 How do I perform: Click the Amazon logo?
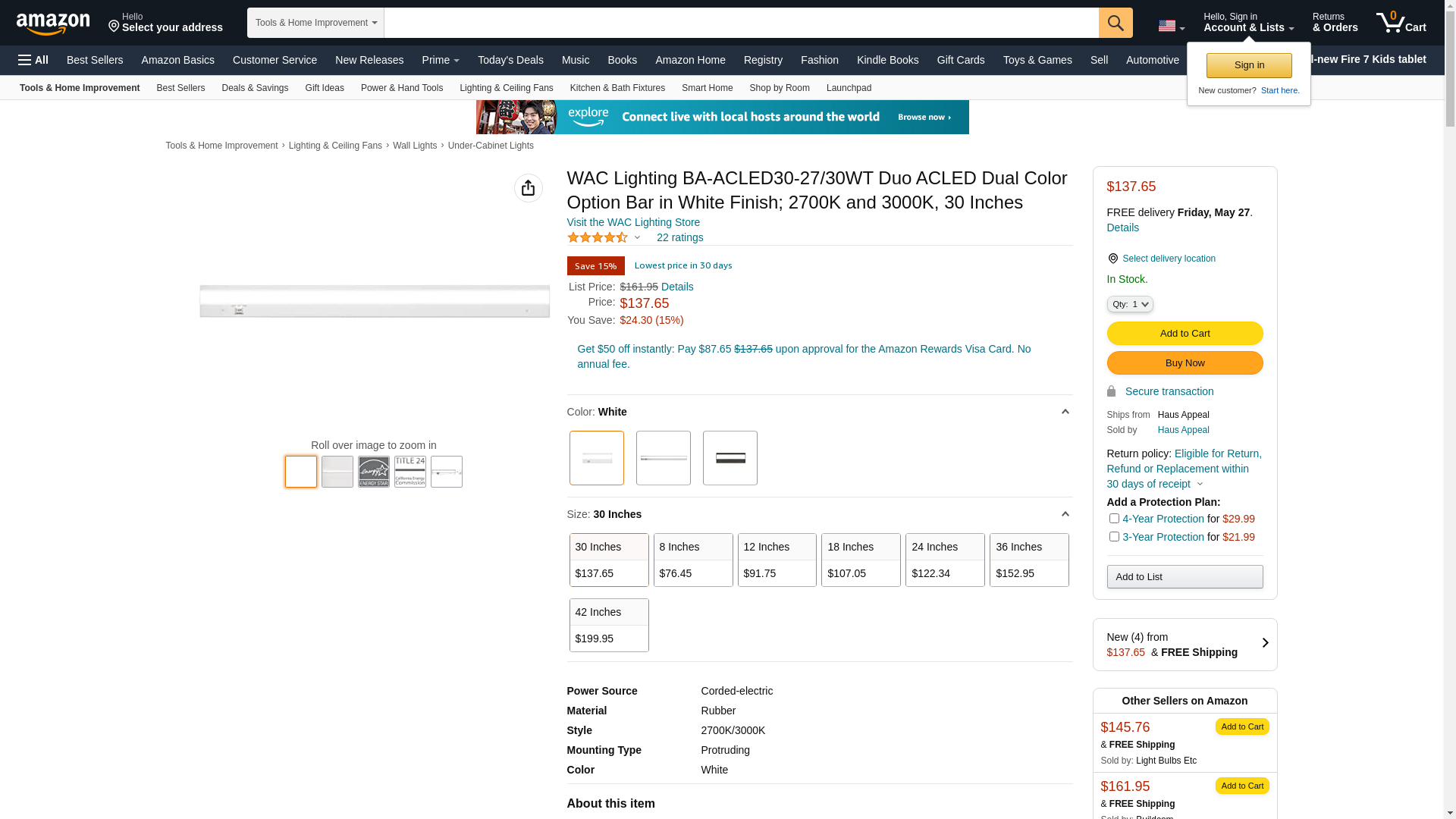[53, 24]
